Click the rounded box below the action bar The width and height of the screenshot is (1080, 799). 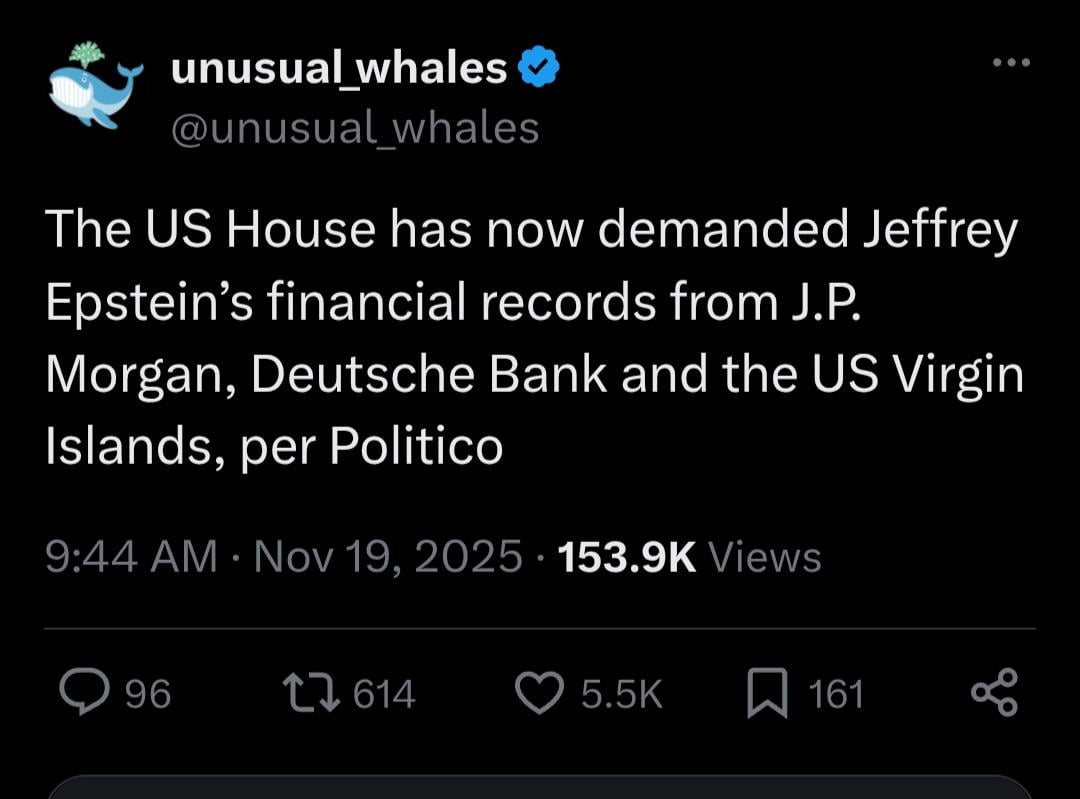[540, 787]
